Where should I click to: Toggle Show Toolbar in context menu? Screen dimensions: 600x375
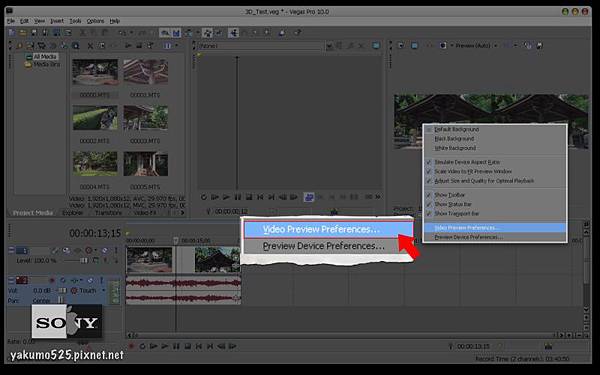pos(495,195)
